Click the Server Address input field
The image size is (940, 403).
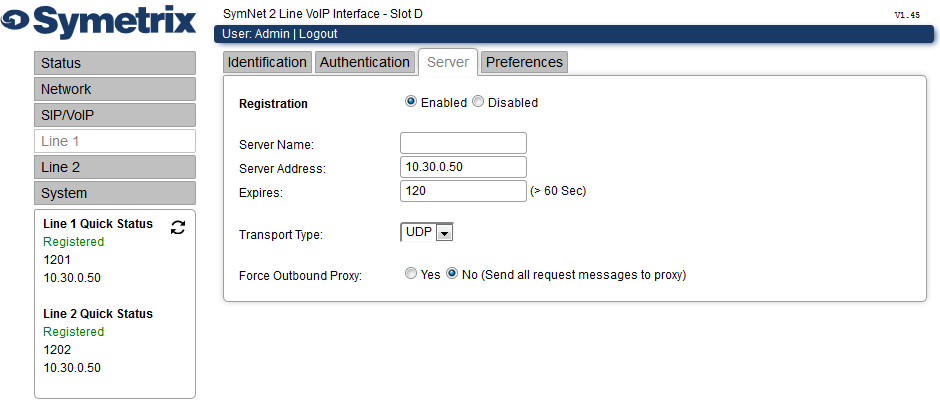click(463, 167)
